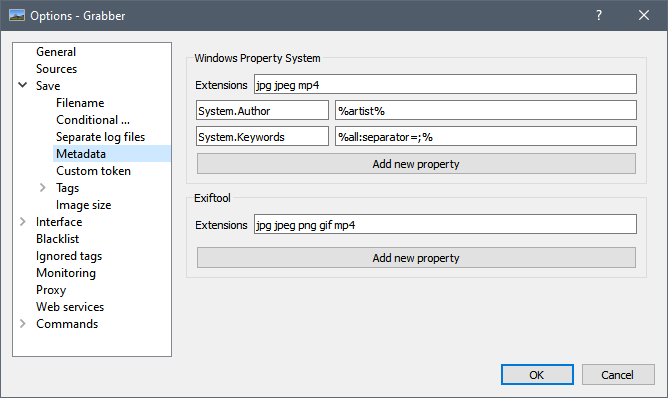This screenshot has height=398, width=668.
Task: Click the %artist% value field
Action: point(486,111)
